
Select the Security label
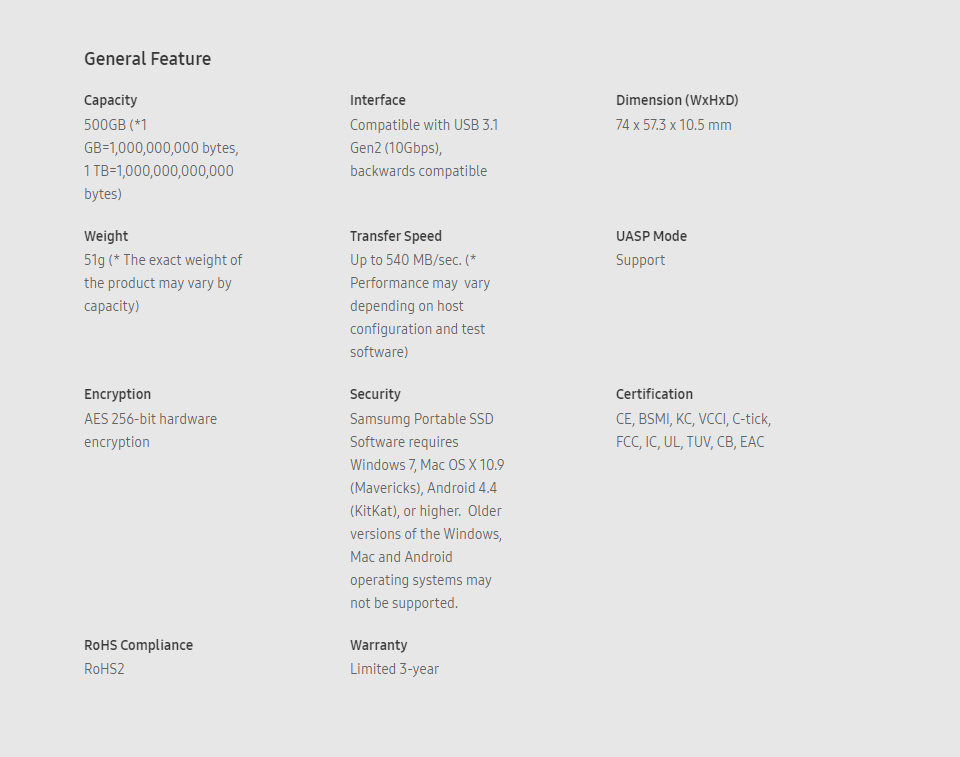pyautogui.click(x=375, y=394)
